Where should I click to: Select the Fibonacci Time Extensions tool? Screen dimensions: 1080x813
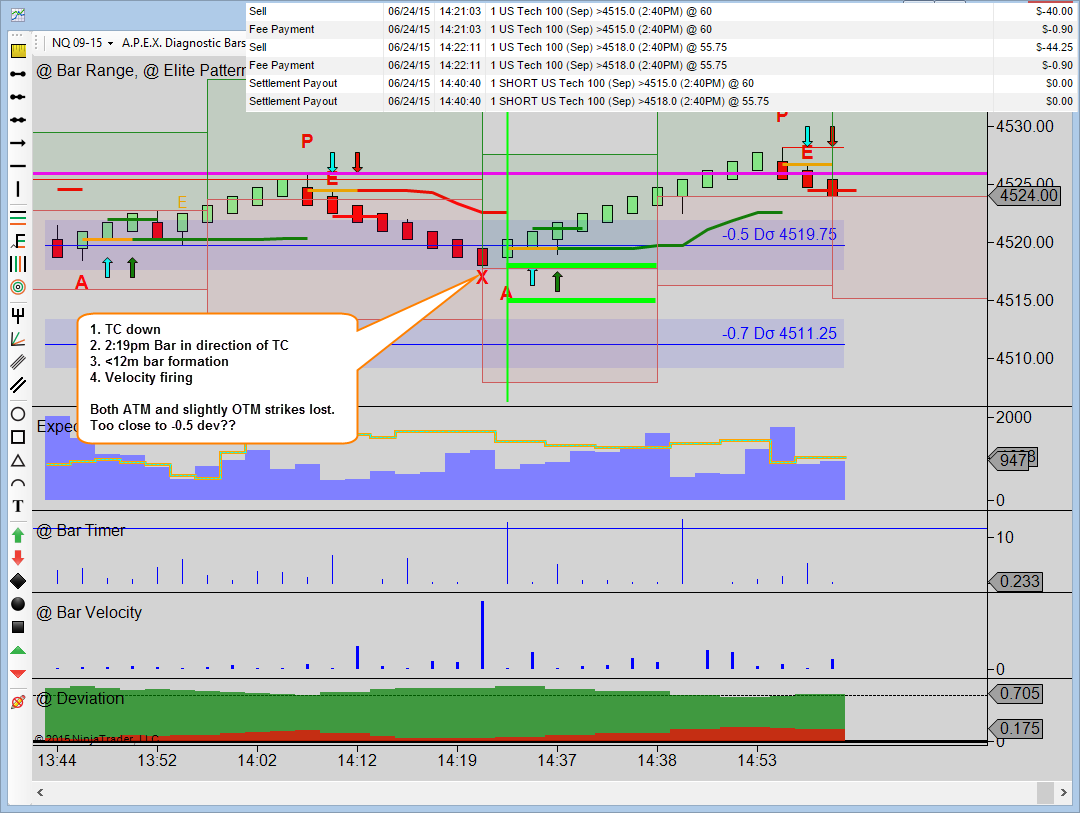click(18, 264)
